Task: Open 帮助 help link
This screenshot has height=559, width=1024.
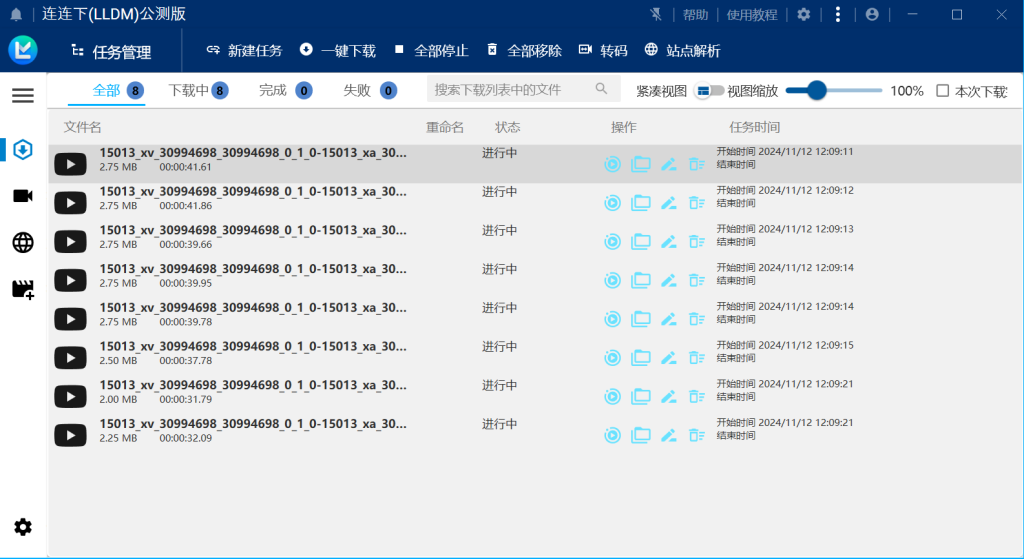Action: click(696, 14)
